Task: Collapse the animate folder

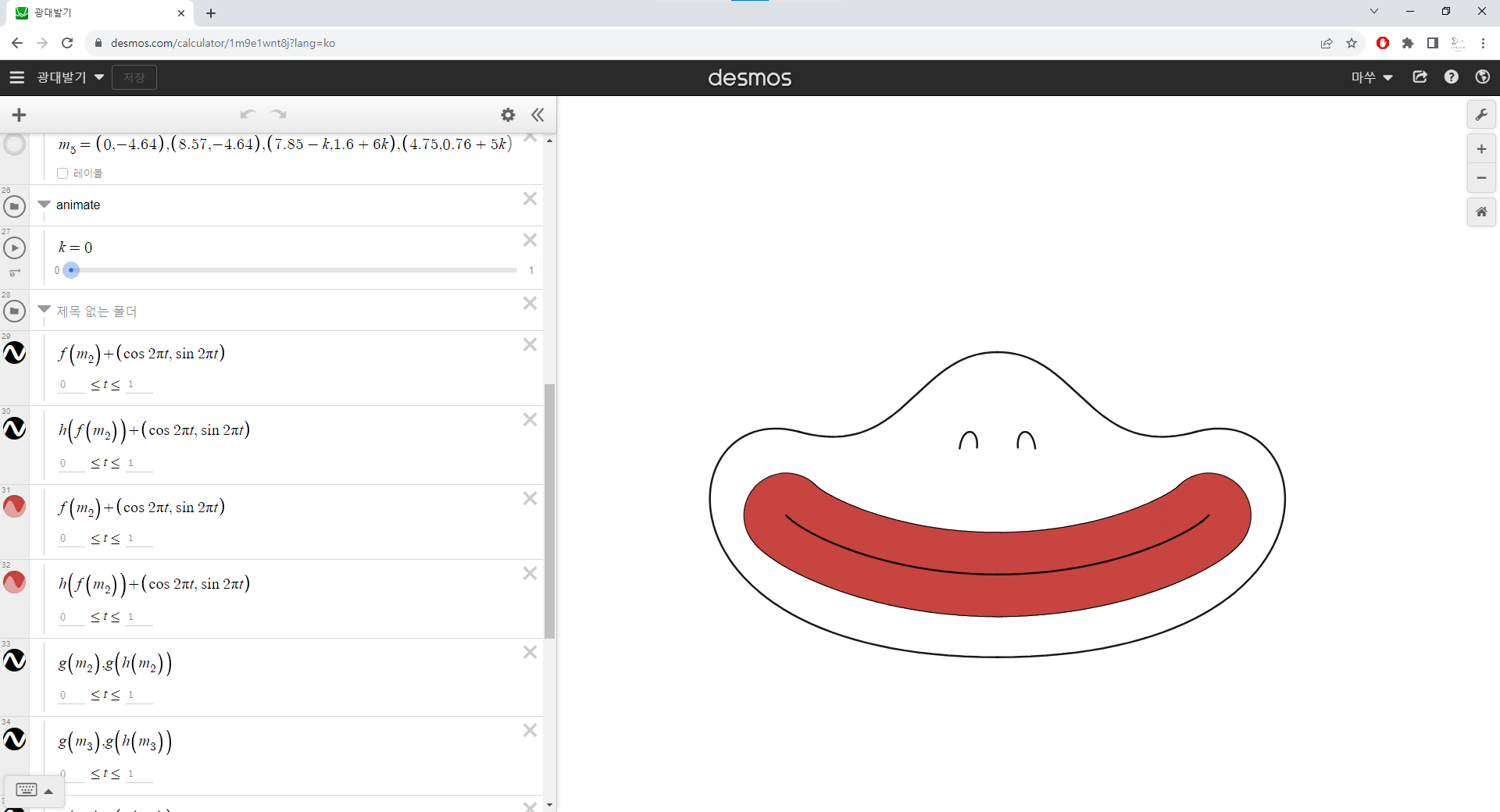Action: [x=45, y=205]
